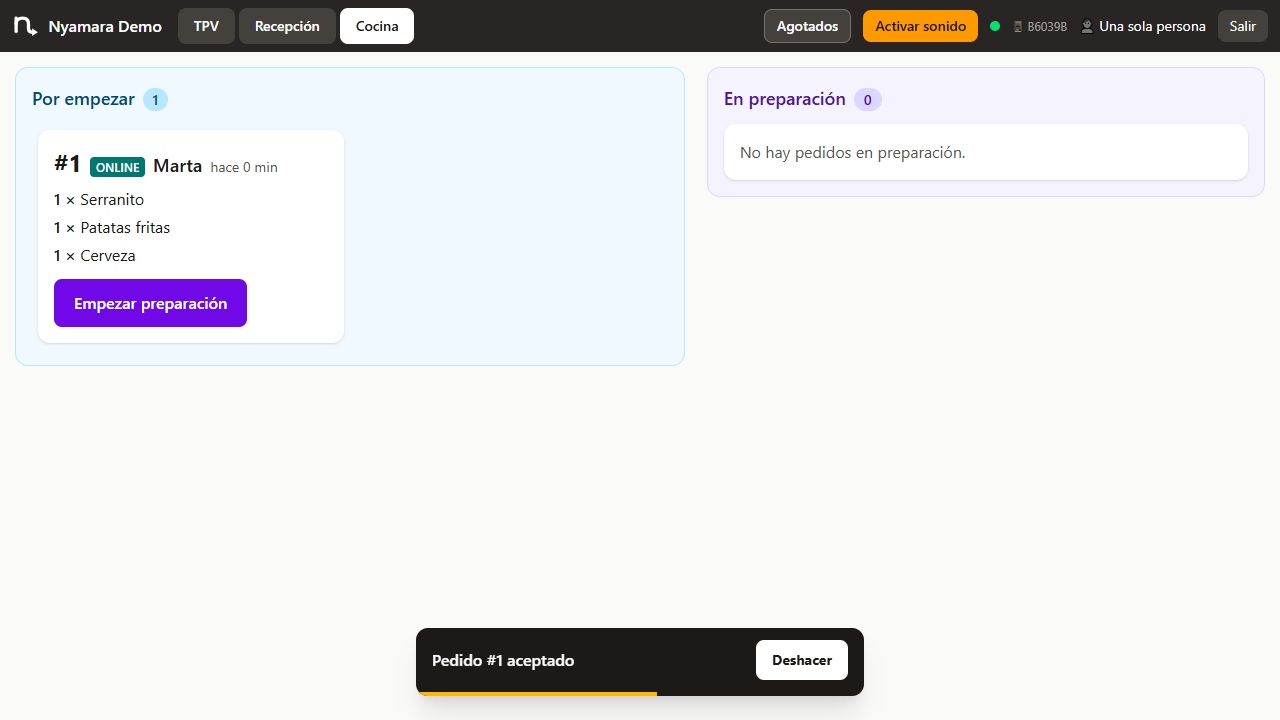The width and height of the screenshot is (1280, 720).
Task: Click the Por empezar count badge
Action: pyautogui.click(x=155, y=100)
